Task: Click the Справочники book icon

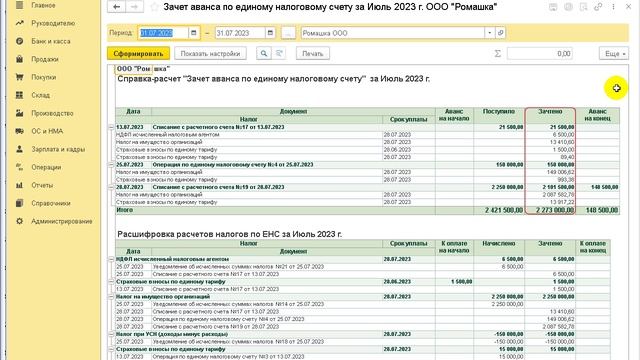Action: point(19,203)
